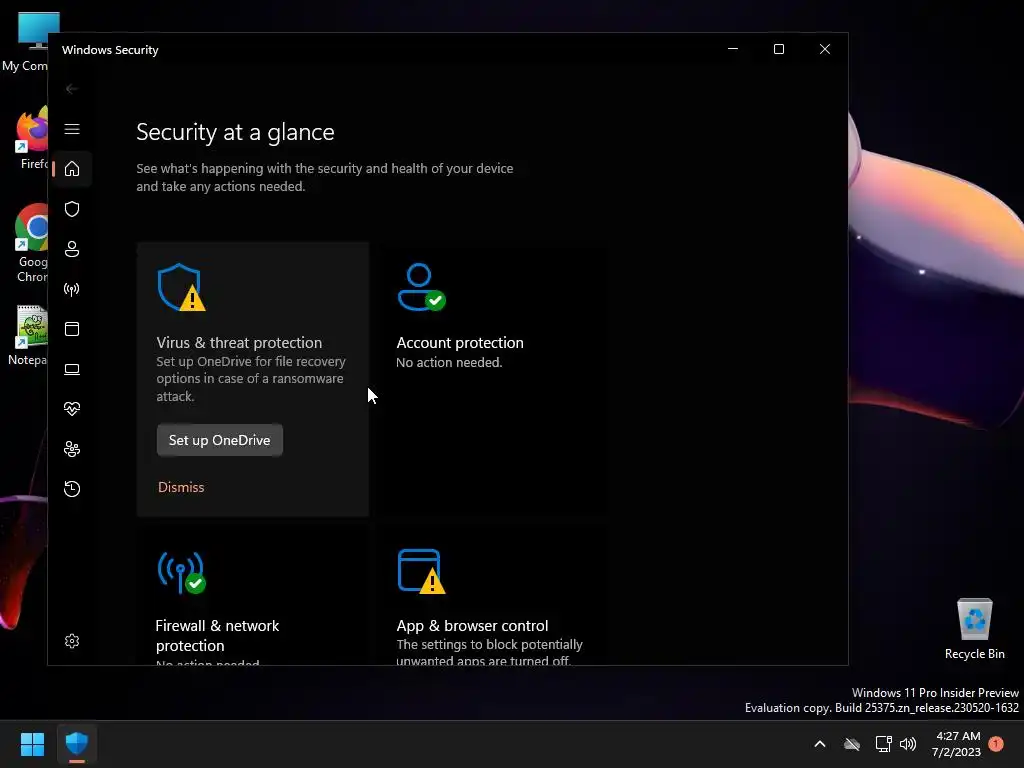
Task: Open the hamburger navigation menu
Action: (x=72, y=129)
